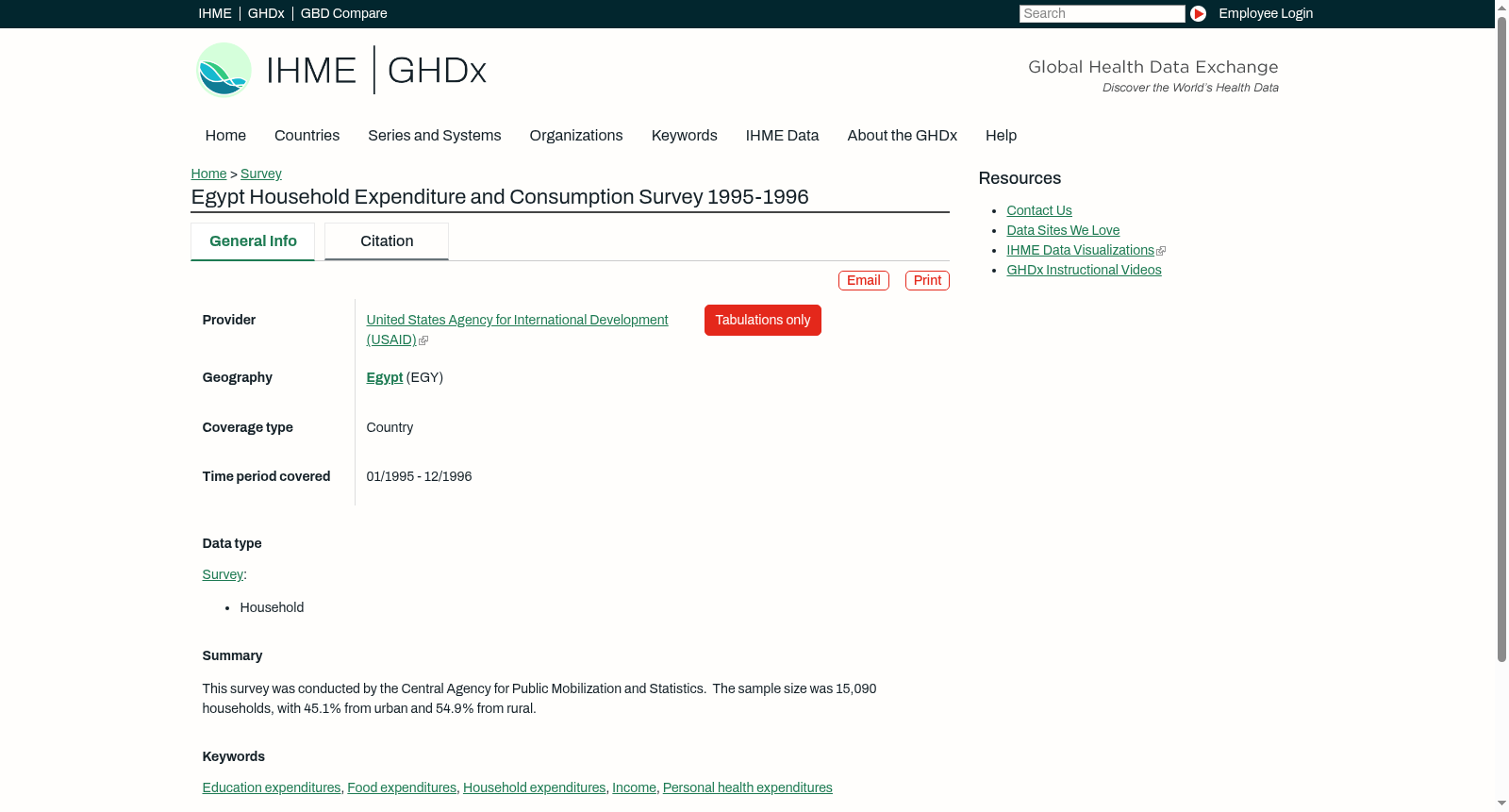Open About the GHDx menu

(902, 136)
